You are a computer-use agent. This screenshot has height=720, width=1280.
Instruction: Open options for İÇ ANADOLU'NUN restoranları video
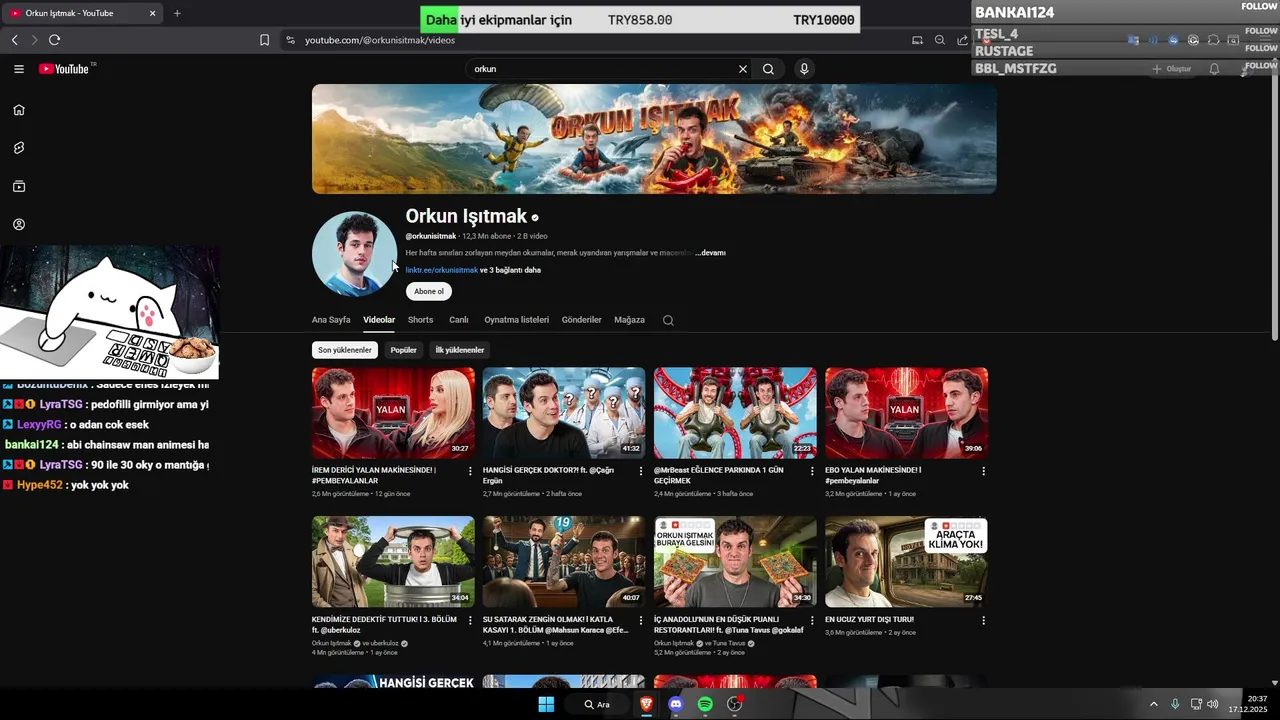point(812,620)
